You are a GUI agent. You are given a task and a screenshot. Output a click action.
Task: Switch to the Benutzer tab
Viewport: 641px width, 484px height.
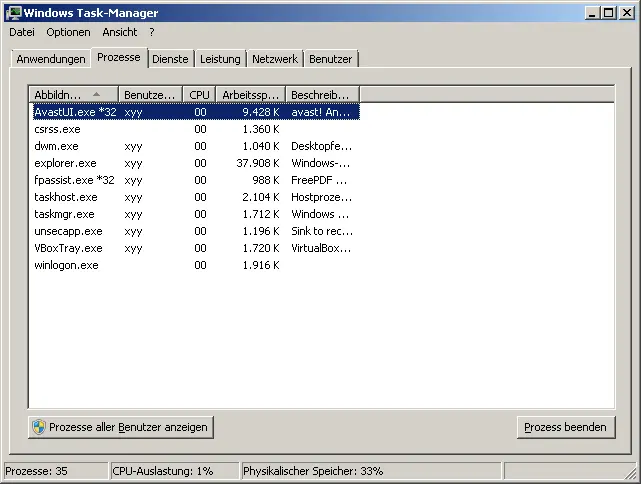(x=331, y=59)
